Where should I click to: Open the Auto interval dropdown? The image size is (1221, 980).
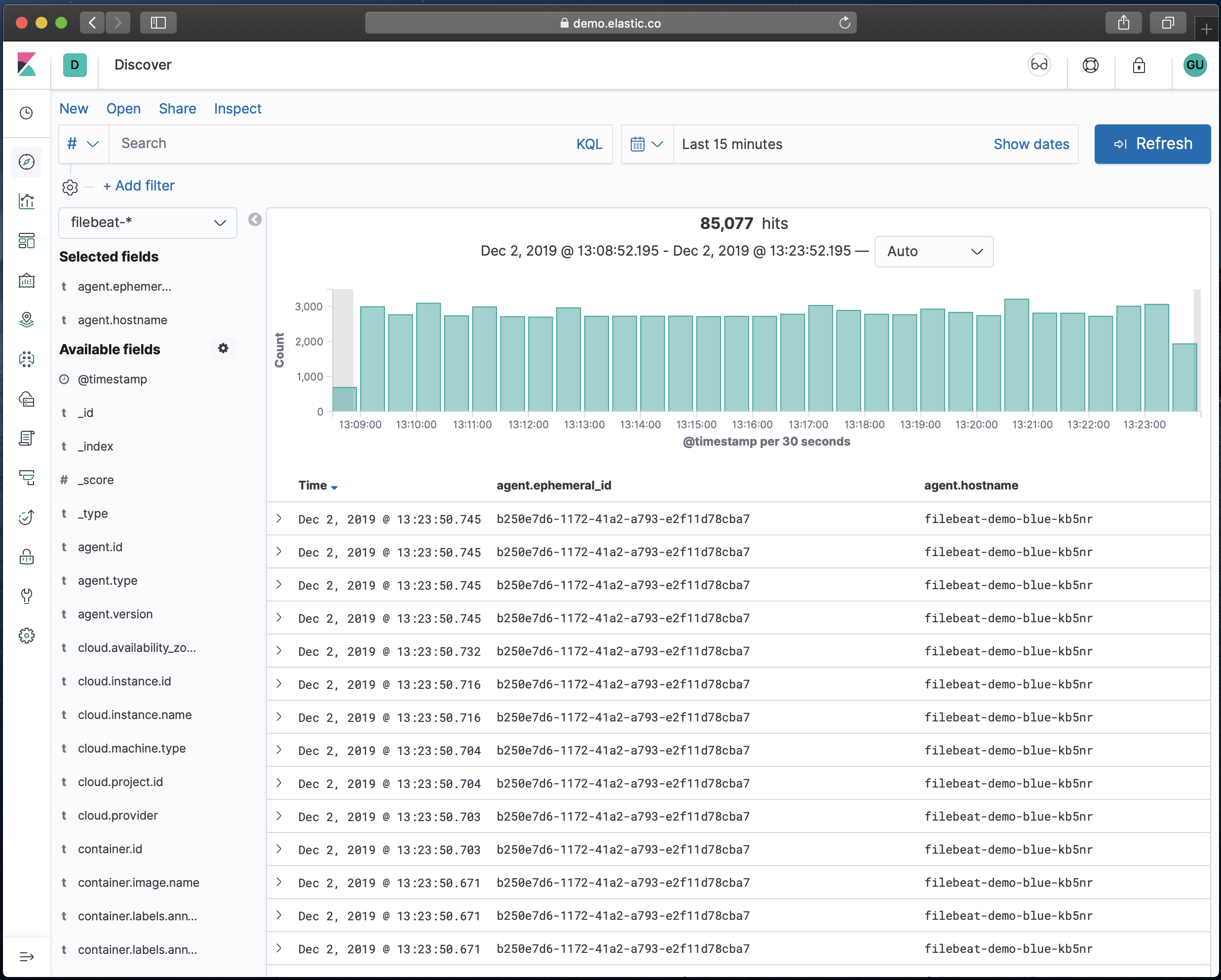(x=933, y=251)
